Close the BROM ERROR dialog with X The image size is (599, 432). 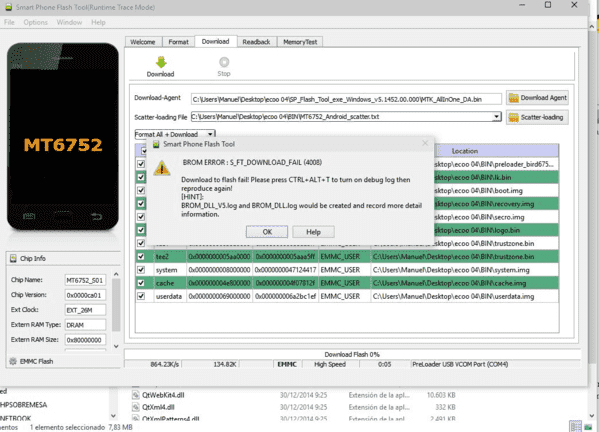pos(425,143)
